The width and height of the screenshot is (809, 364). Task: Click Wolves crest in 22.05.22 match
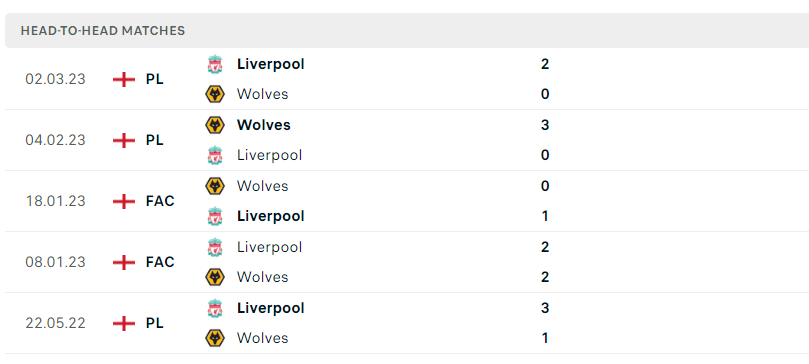215,338
